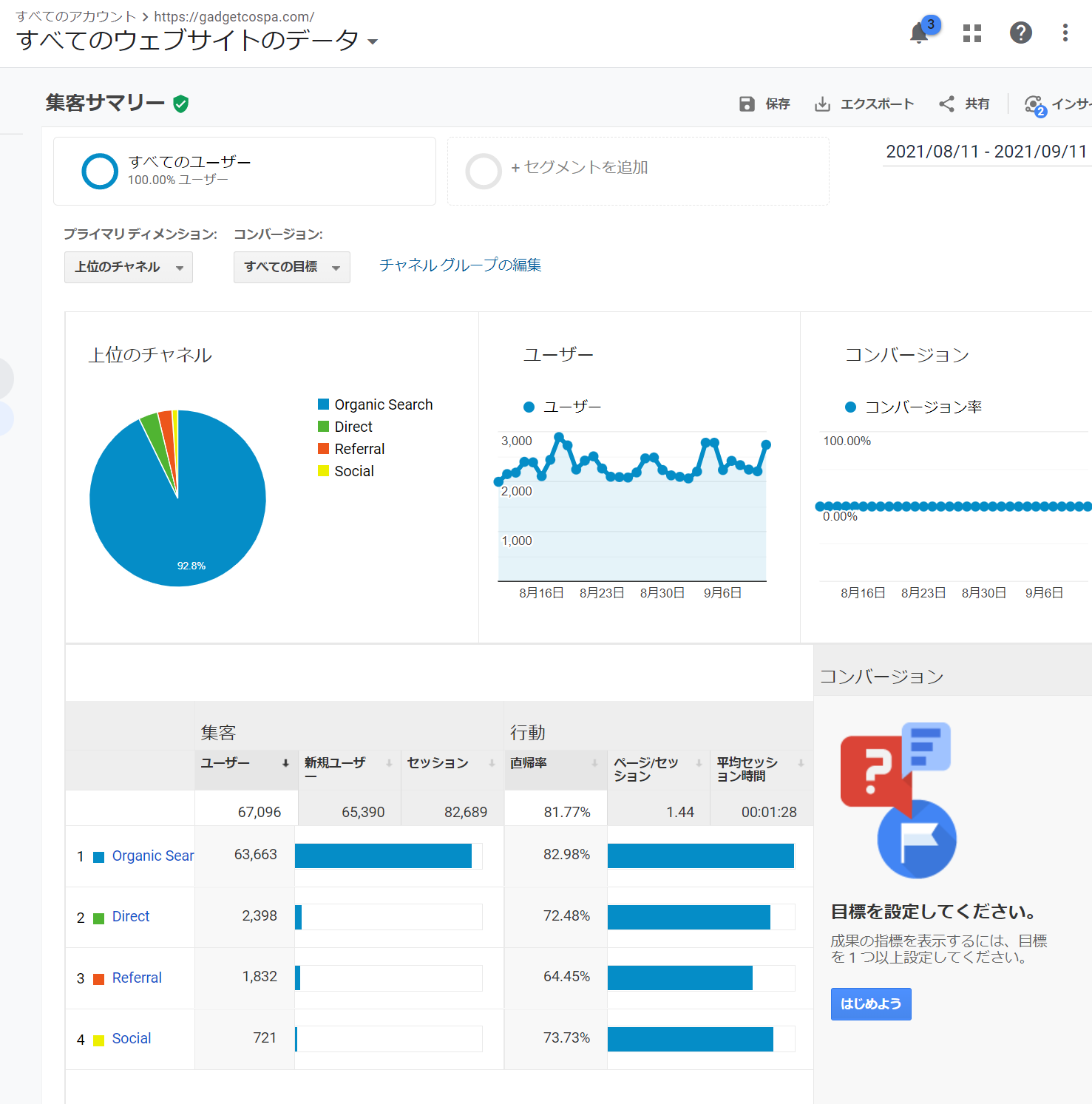Click the 保存 save icon
This screenshot has height=1104, width=1092.
(x=747, y=104)
